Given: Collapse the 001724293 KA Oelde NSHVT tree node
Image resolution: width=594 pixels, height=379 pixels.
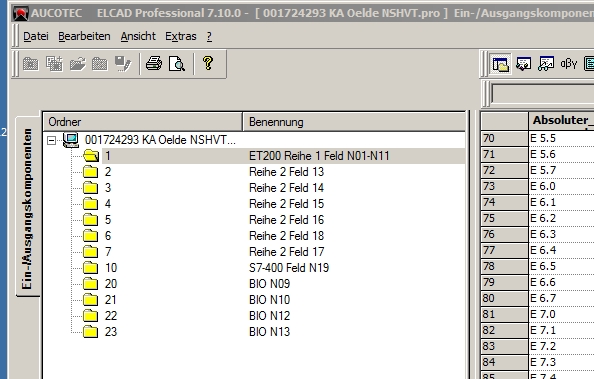Looking at the screenshot, I should click(51, 141).
